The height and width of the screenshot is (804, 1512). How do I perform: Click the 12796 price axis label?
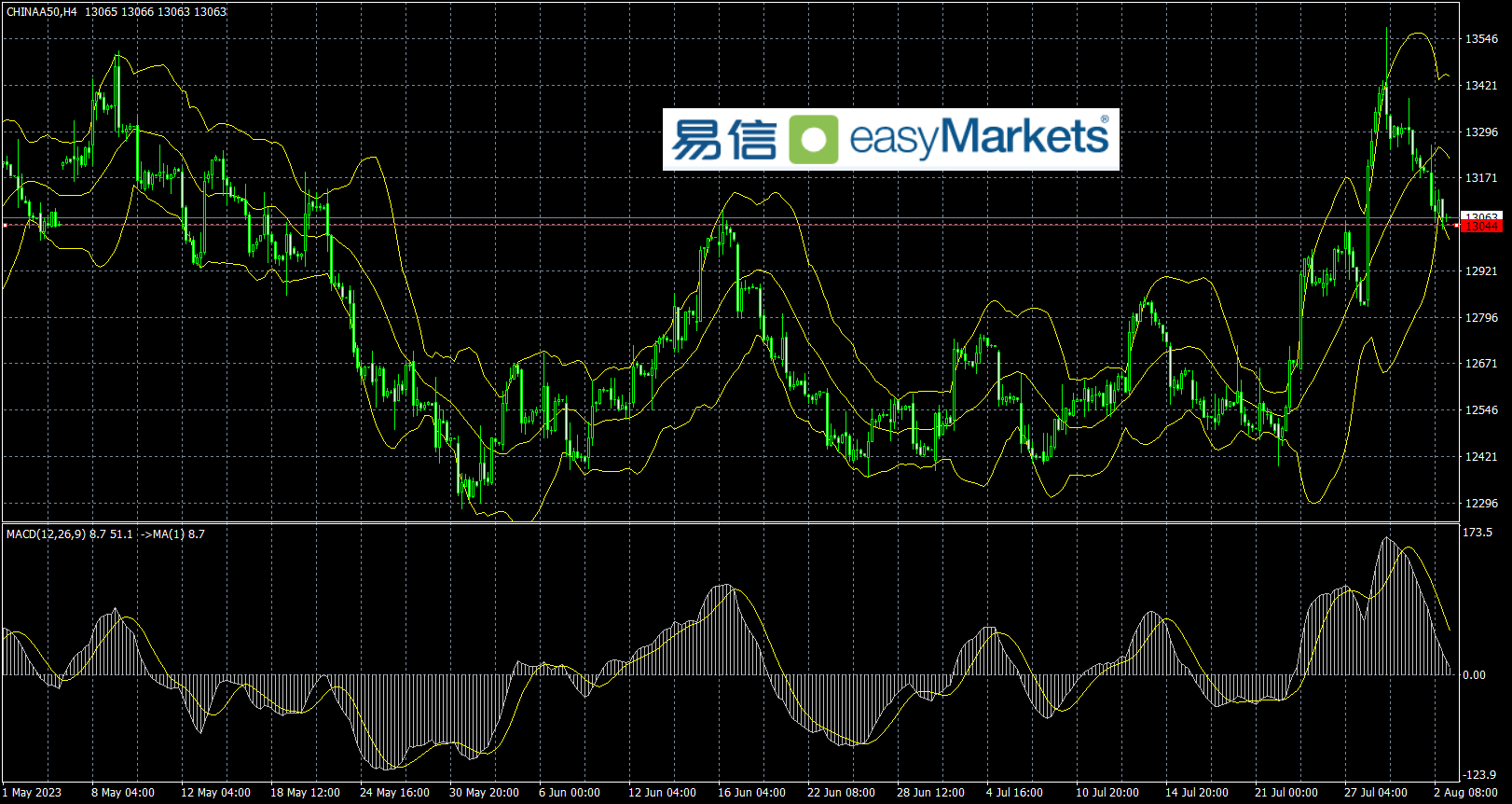[1481, 318]
